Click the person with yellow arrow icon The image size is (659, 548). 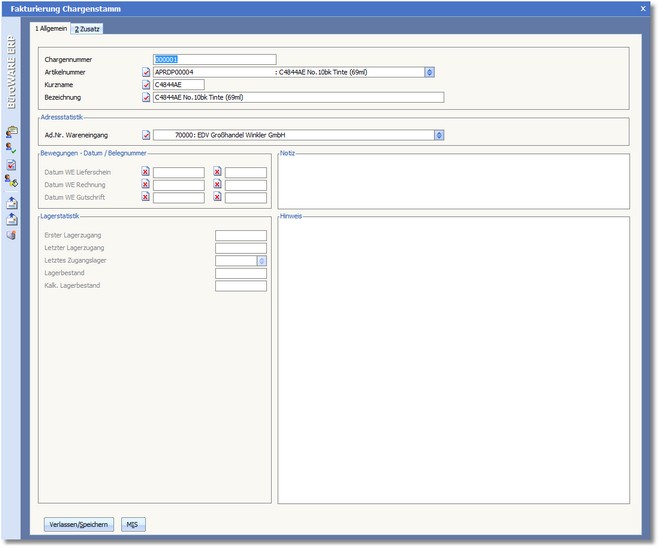[x=11, y=181]
